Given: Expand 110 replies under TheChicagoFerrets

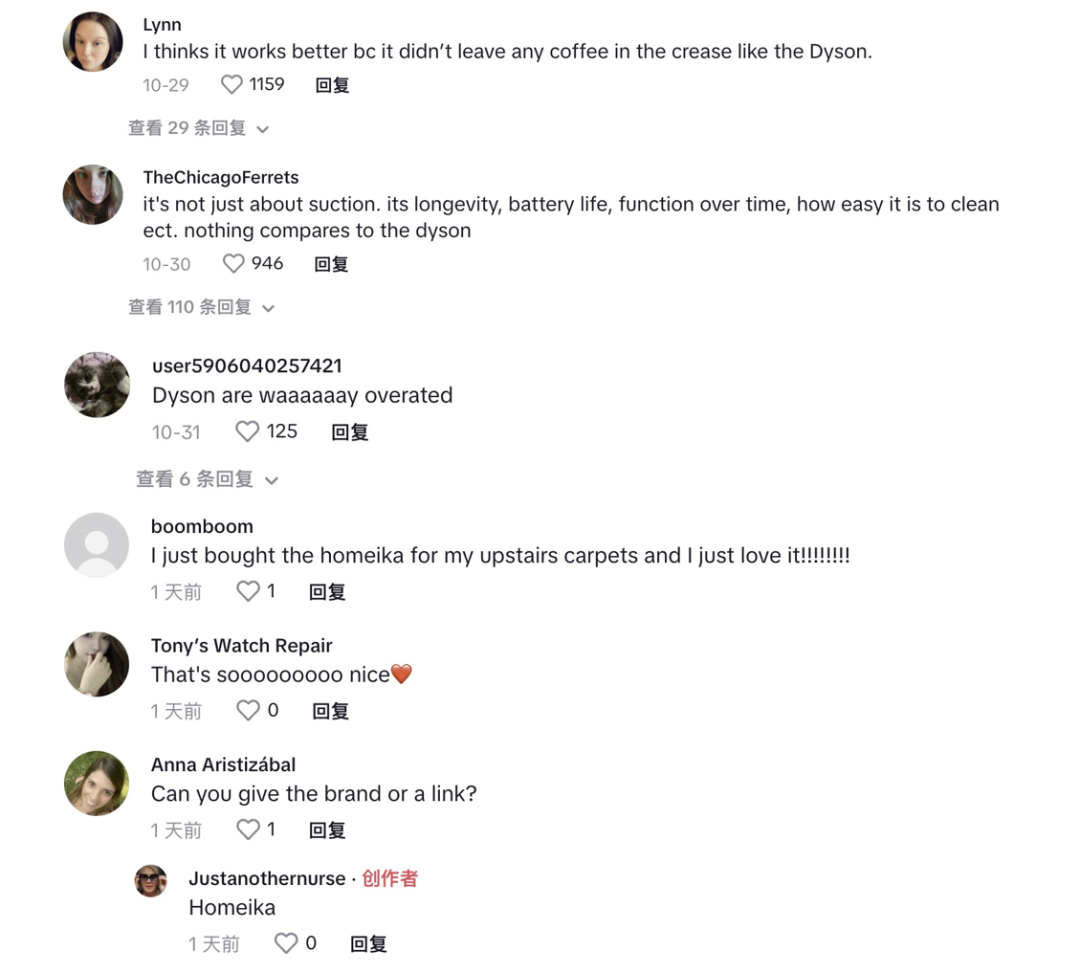Looking at the screenshot, I should point(202,307).
